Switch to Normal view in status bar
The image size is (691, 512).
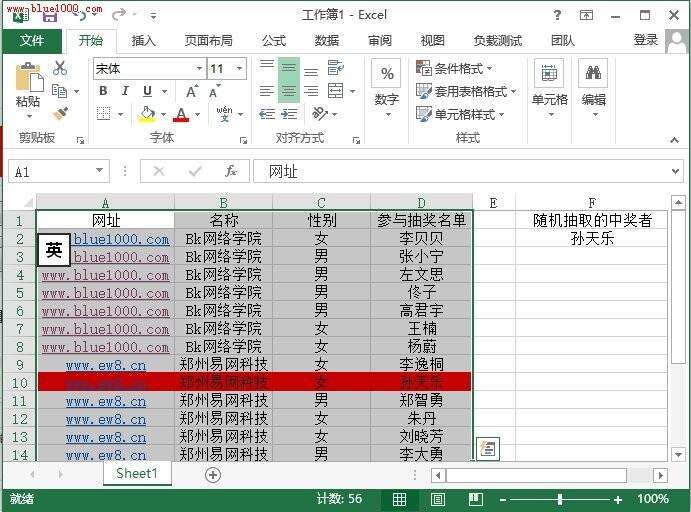399,499
